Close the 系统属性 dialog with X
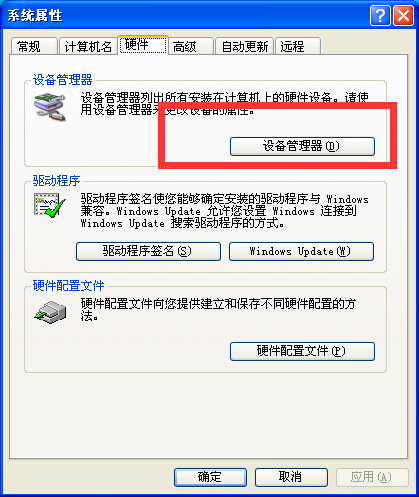The image size is (419, 497). [403, 15]
